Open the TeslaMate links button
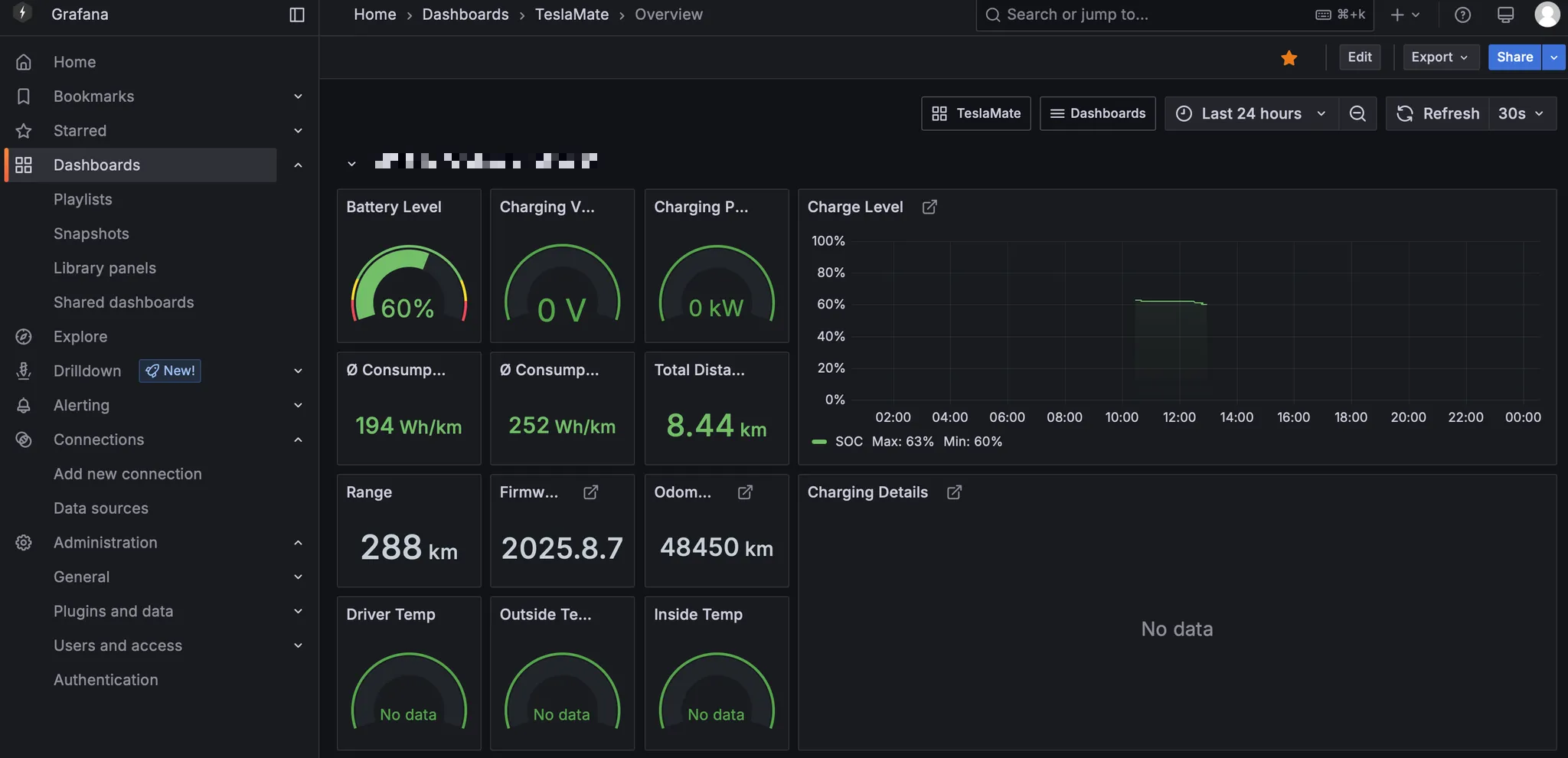The height and width of the screenshot is (758, 1568). pyautogui.click(x=976, y=113)
